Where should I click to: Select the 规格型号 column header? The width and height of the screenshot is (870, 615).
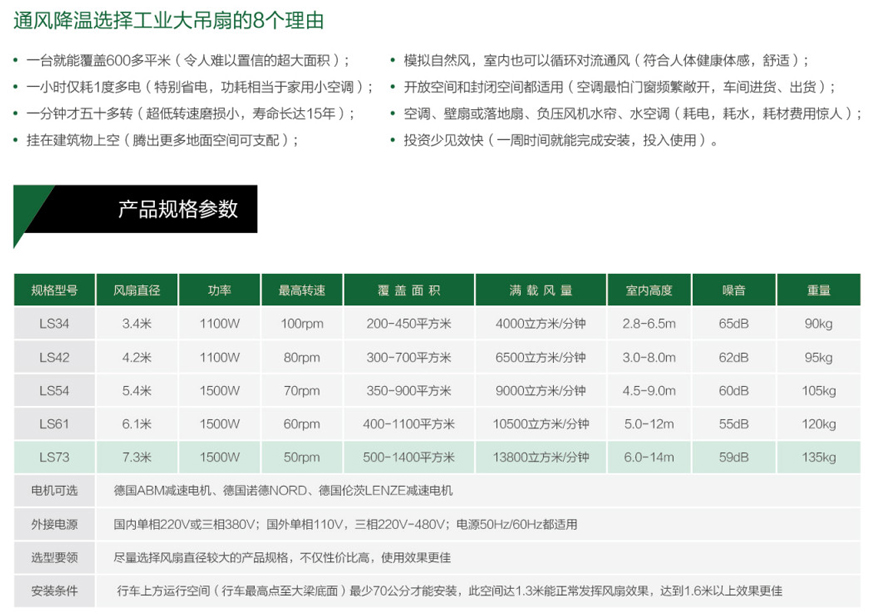point(54,290)
